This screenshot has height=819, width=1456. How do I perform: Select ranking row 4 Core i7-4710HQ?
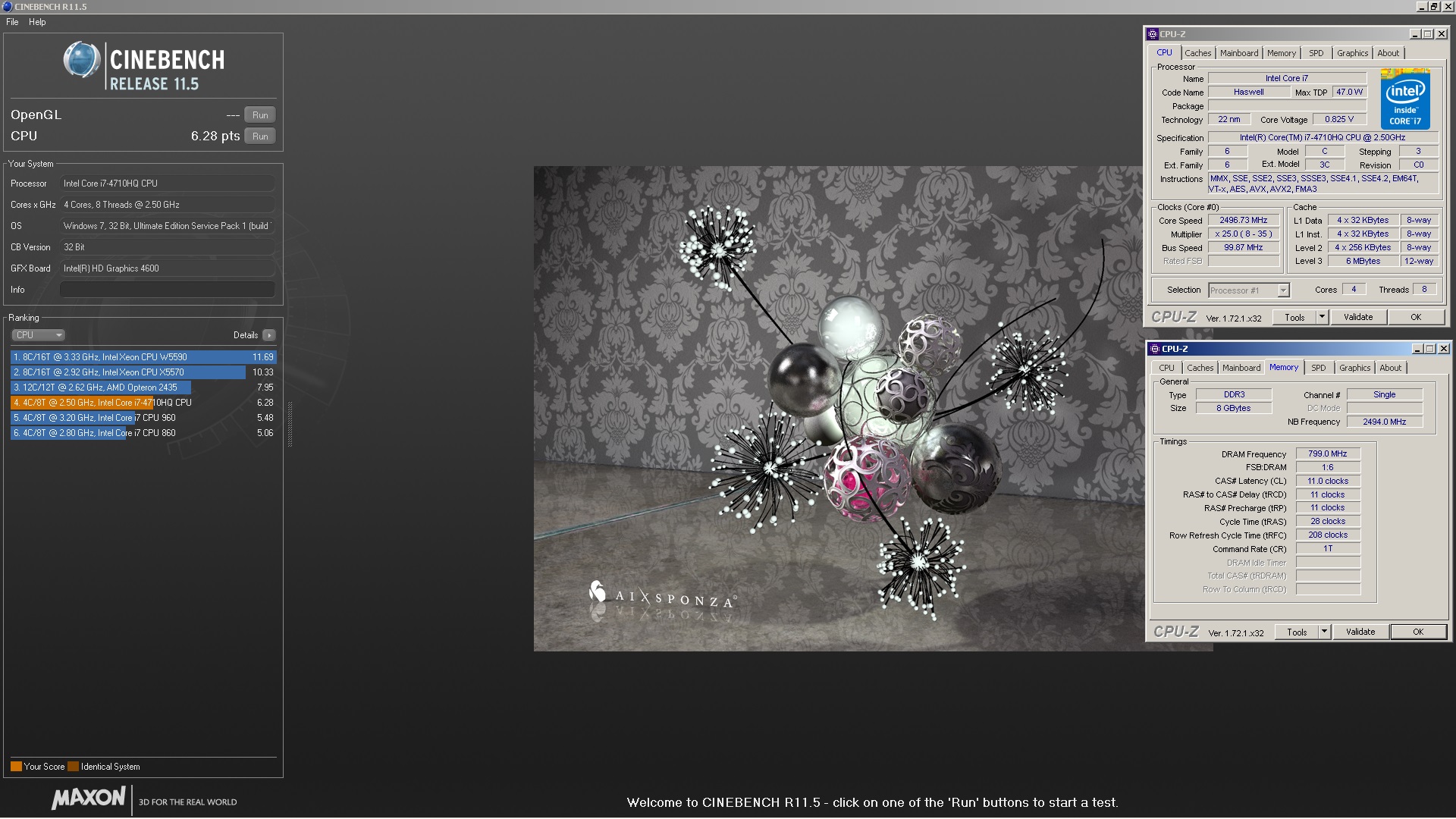(x=143, y=403)
